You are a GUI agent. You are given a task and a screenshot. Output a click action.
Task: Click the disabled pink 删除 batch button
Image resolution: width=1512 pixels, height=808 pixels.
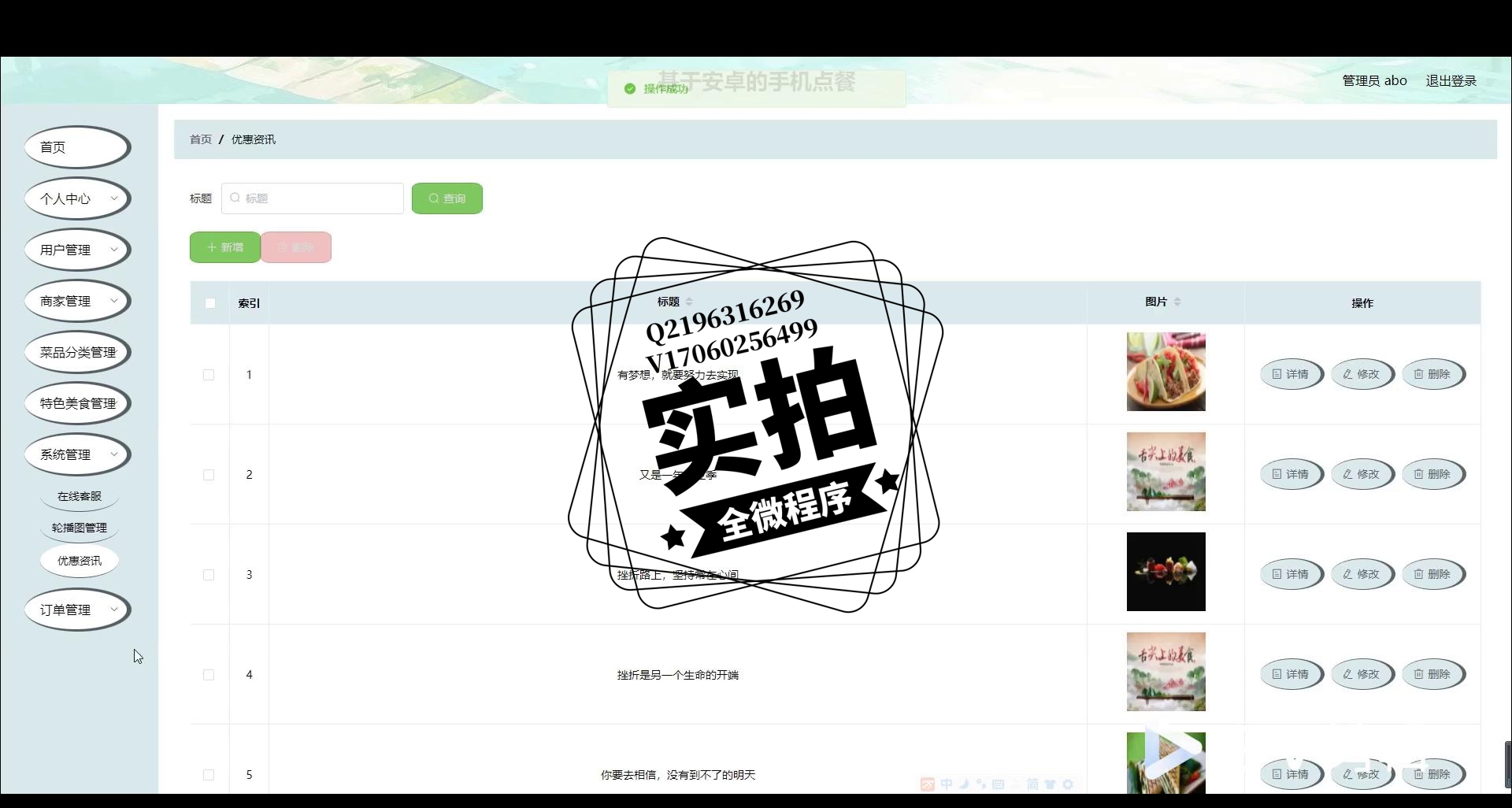(296, 247)
